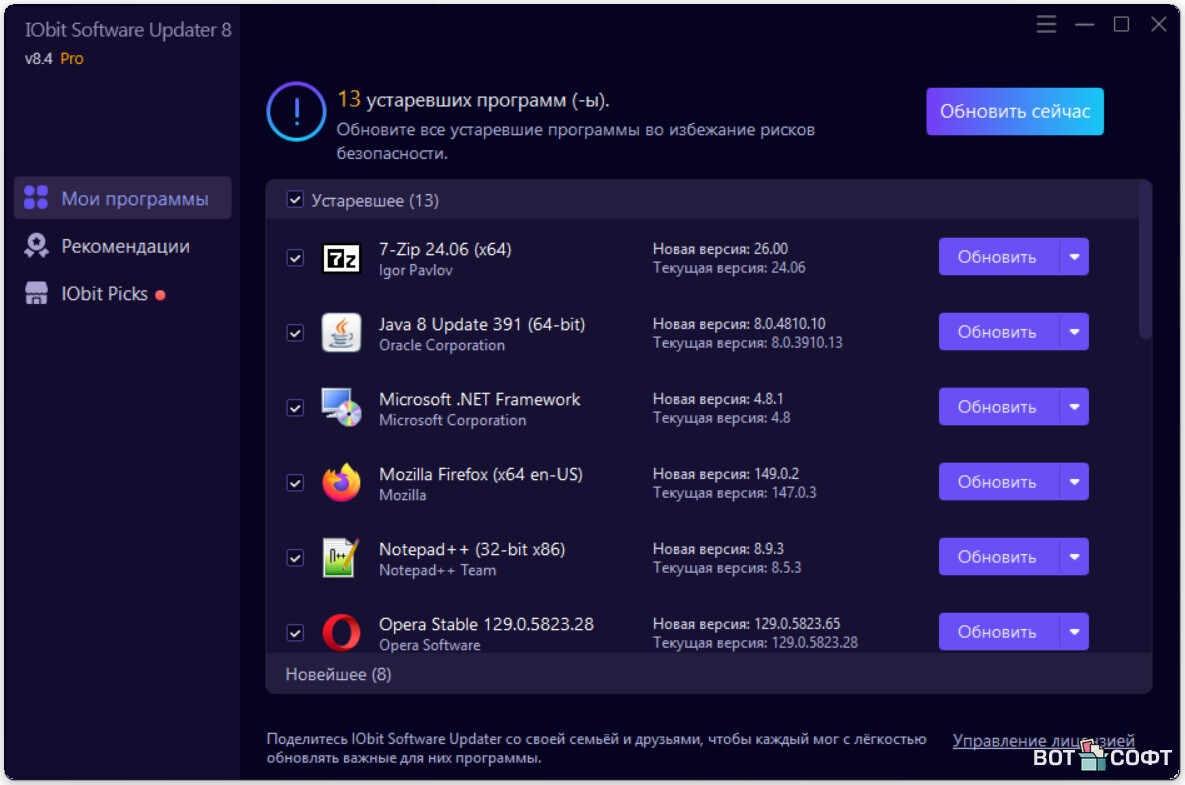This screenshot has height=785, width=1185.
Task: Switch to IObit Picks section
Action: [104, 294]
